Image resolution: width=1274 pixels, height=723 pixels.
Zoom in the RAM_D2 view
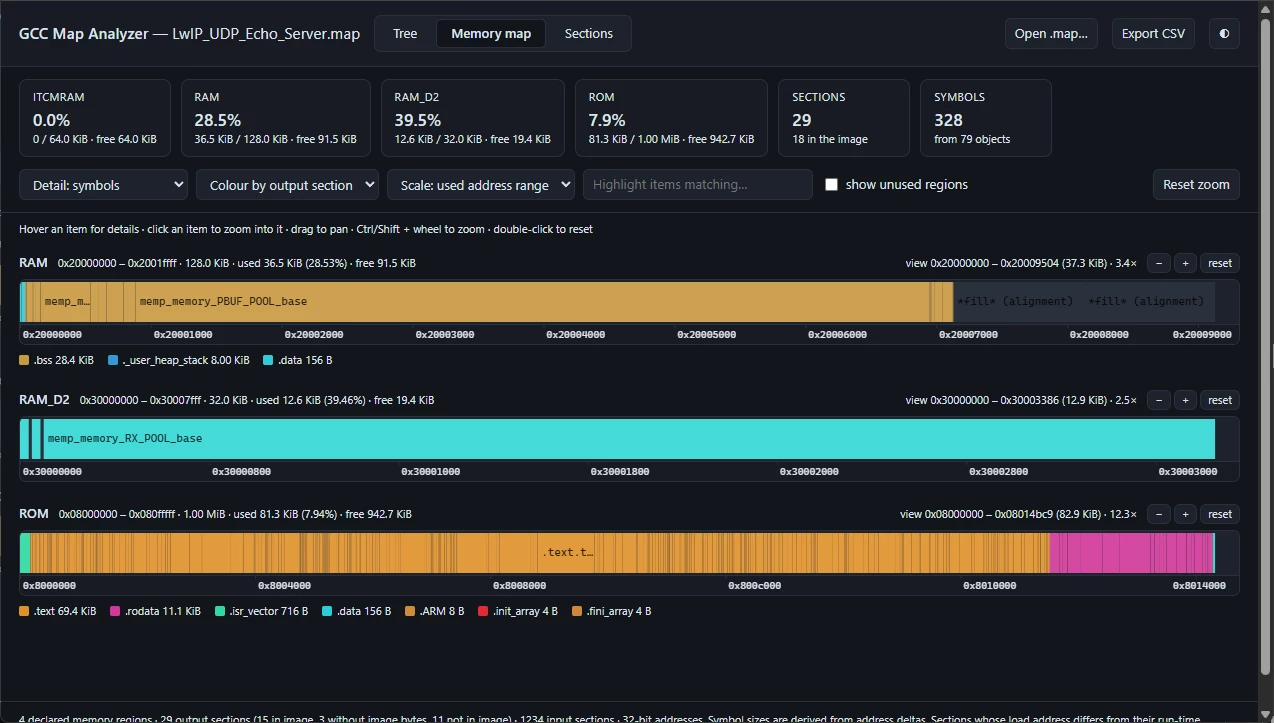(x=1185, y=400)
